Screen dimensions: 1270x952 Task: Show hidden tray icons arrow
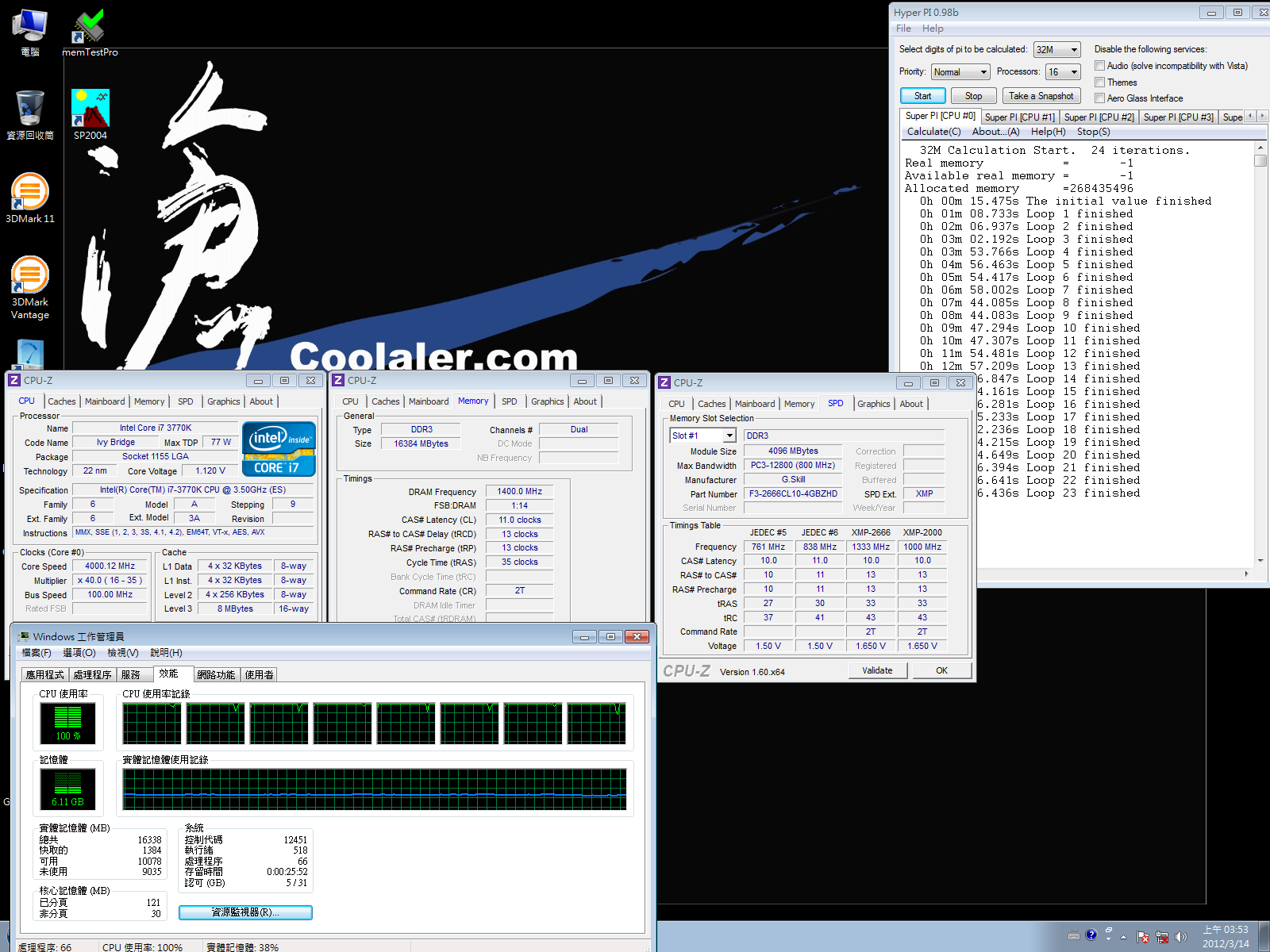click(x=1123, y=937)
